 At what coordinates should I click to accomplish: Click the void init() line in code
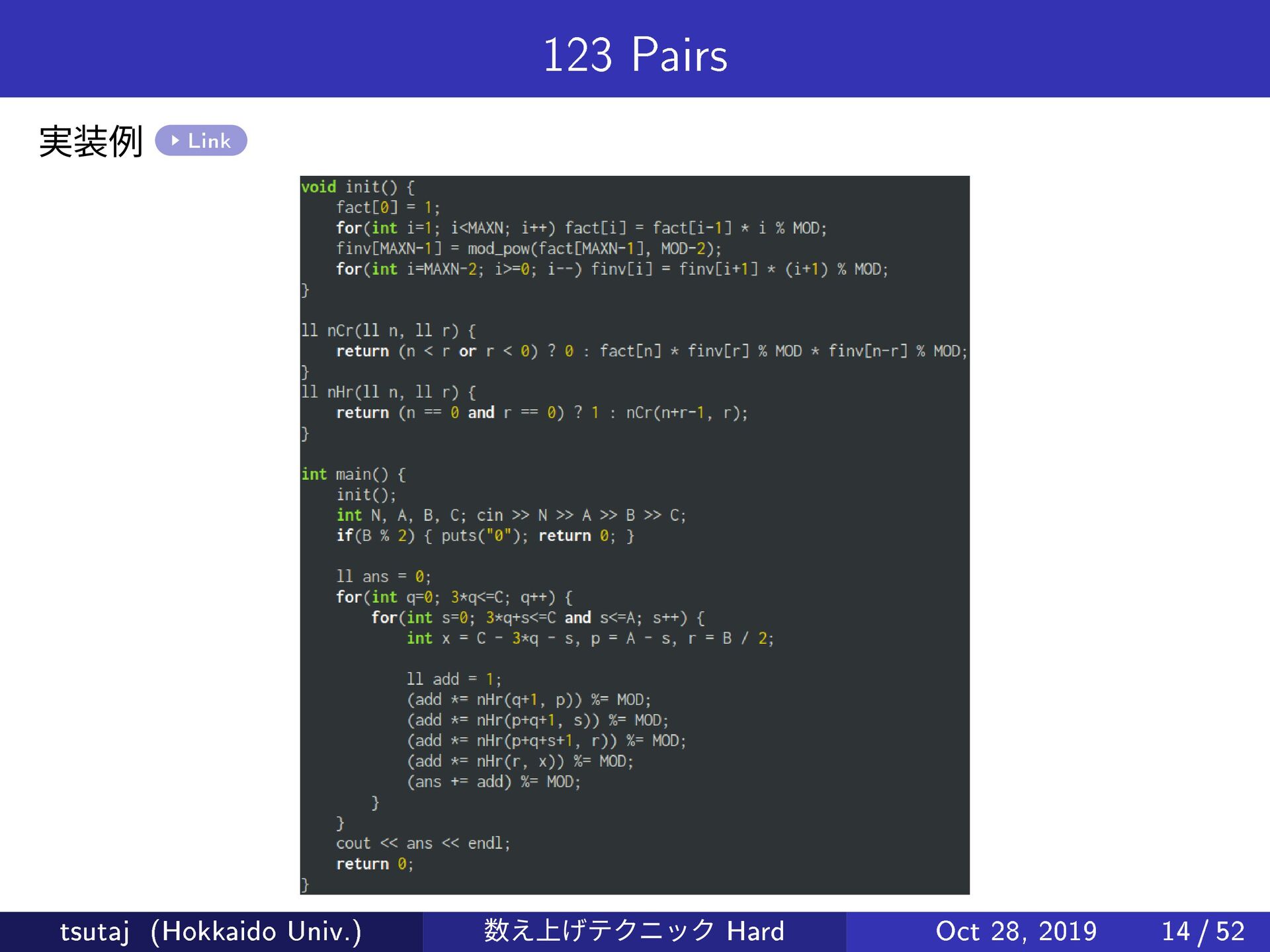point(358,187)
